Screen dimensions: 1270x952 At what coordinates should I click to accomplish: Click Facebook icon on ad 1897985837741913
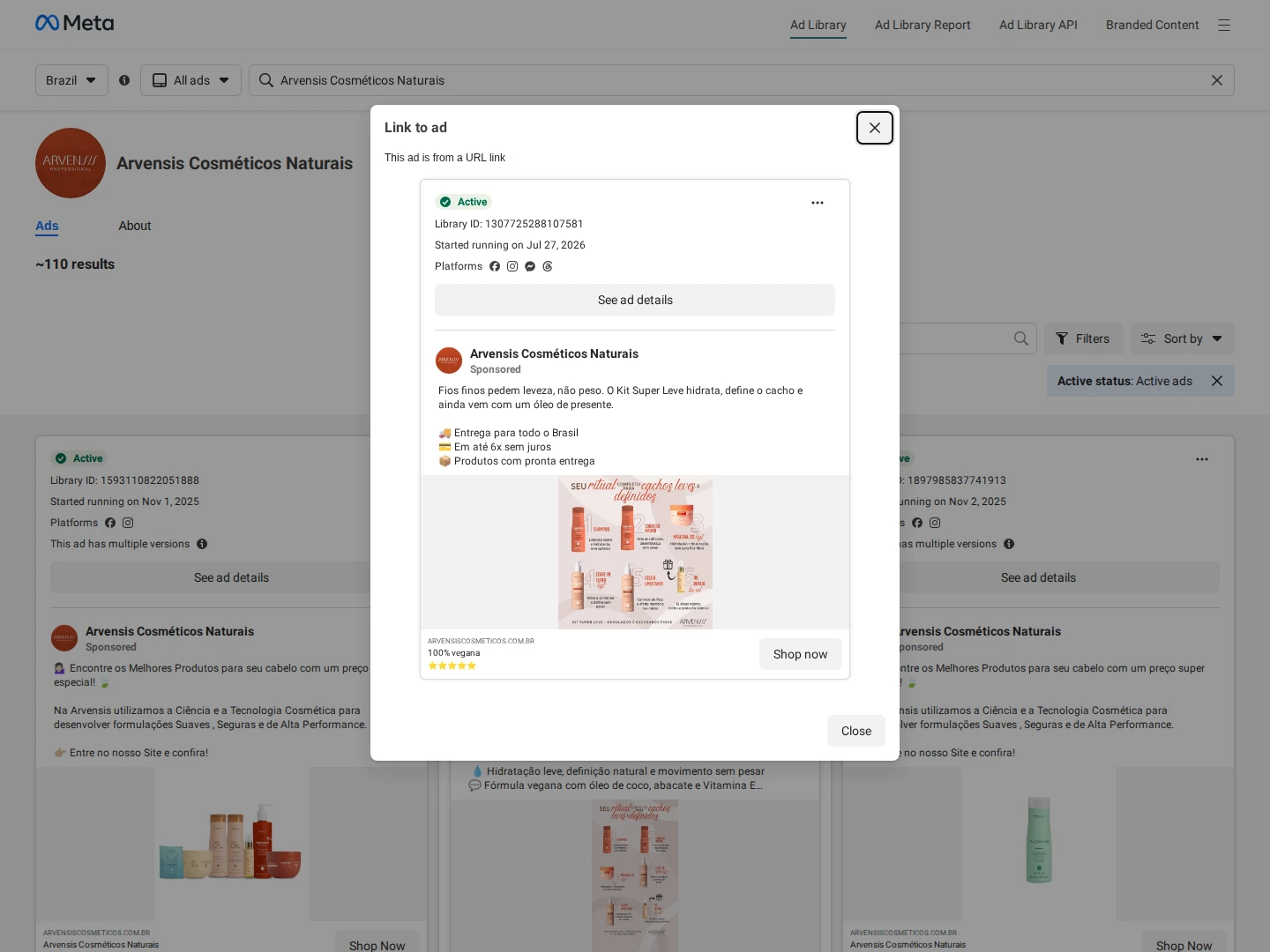tap(917, 523)
